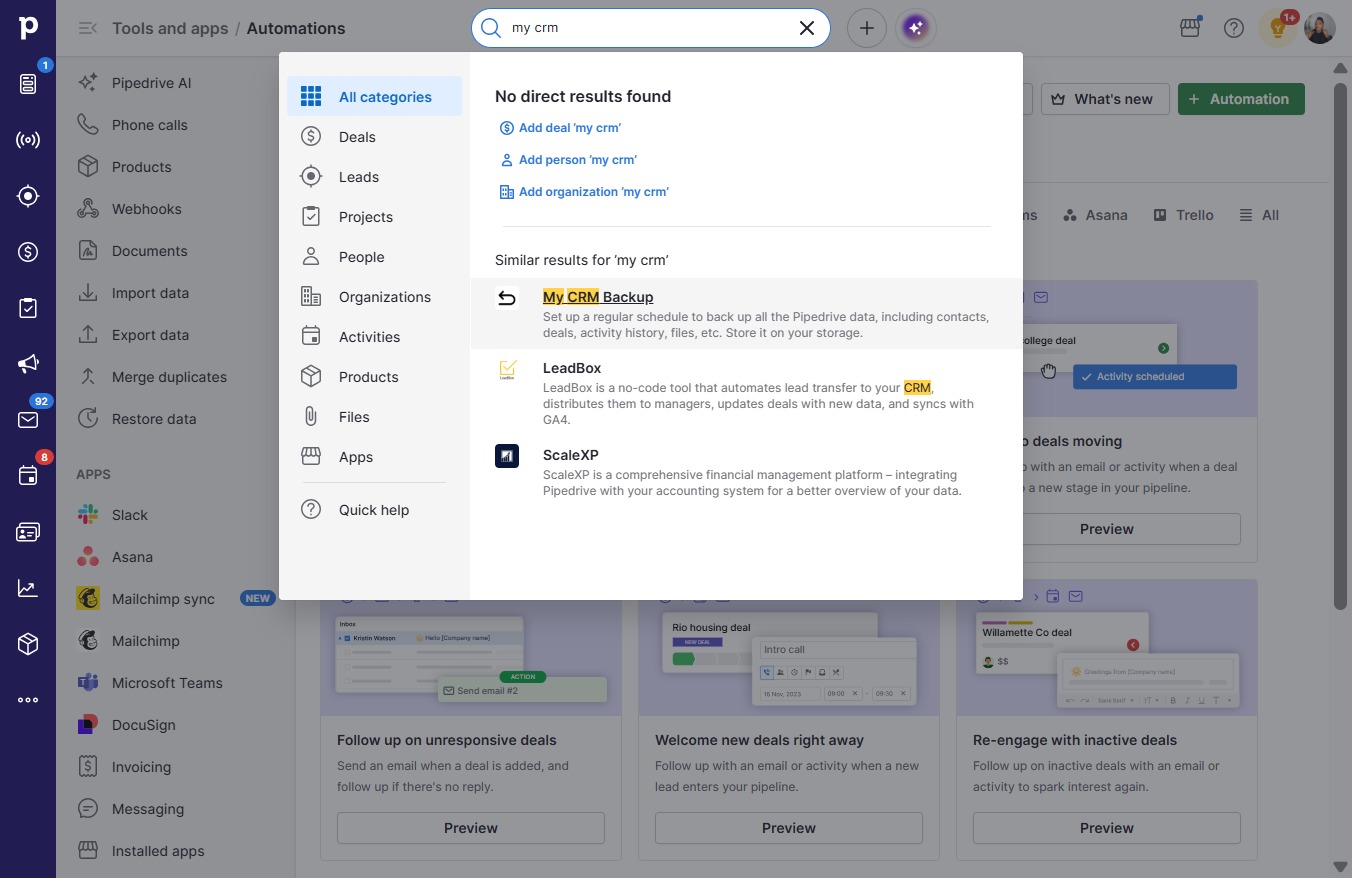Preview Welcome new deals right away

789,828
